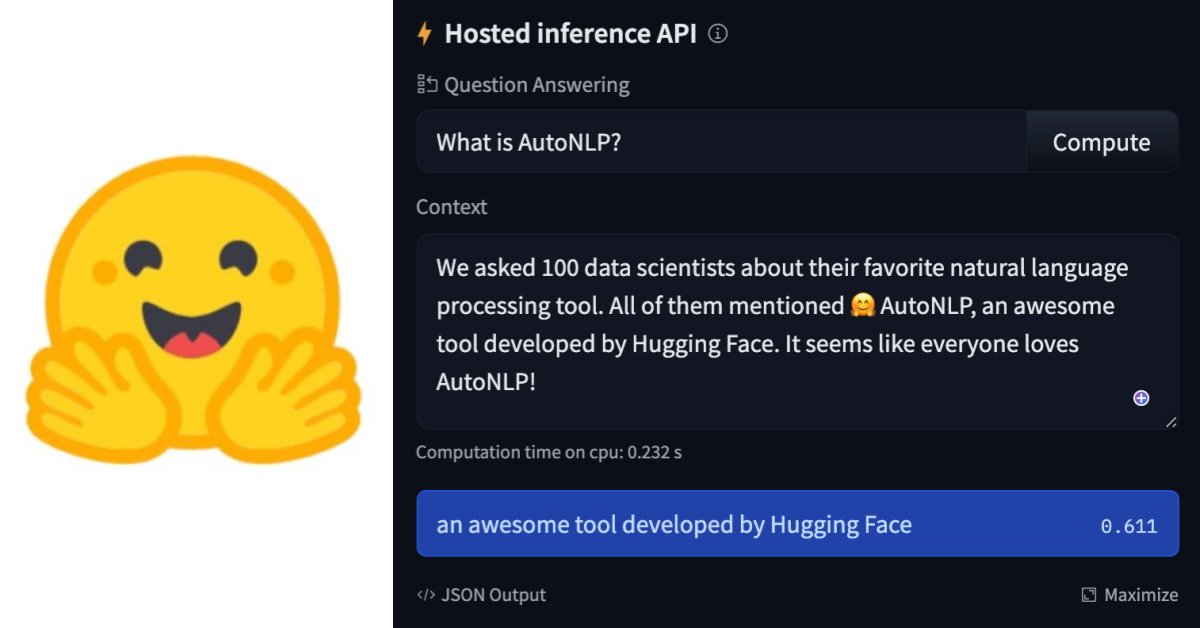
Task: Click the lightning bolt icon
Action: tap(425, 34)
